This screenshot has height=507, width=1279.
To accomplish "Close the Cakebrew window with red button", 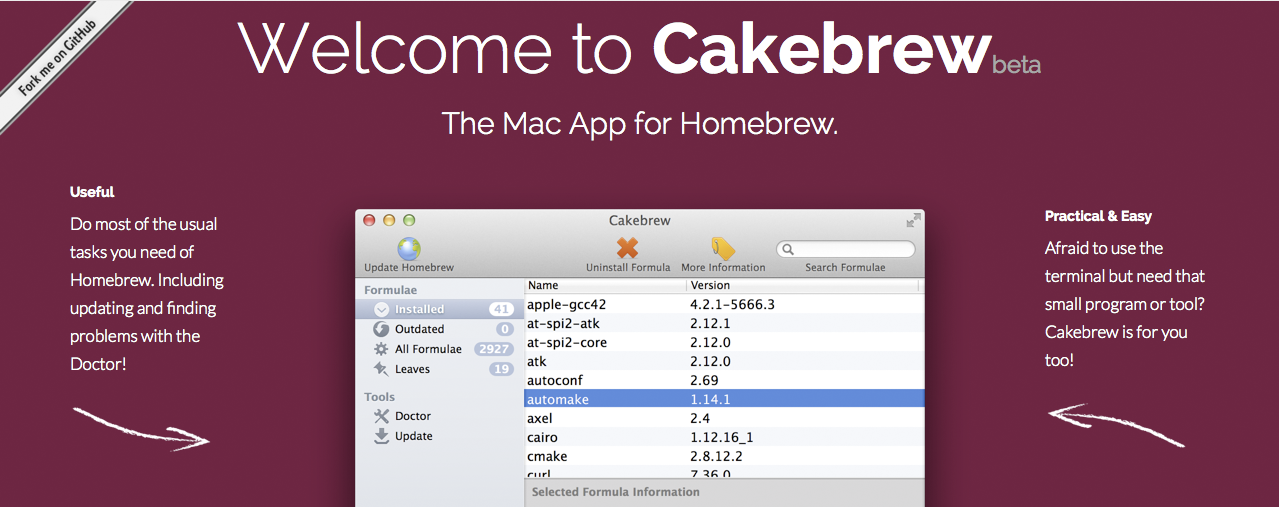I will point(369,220).
